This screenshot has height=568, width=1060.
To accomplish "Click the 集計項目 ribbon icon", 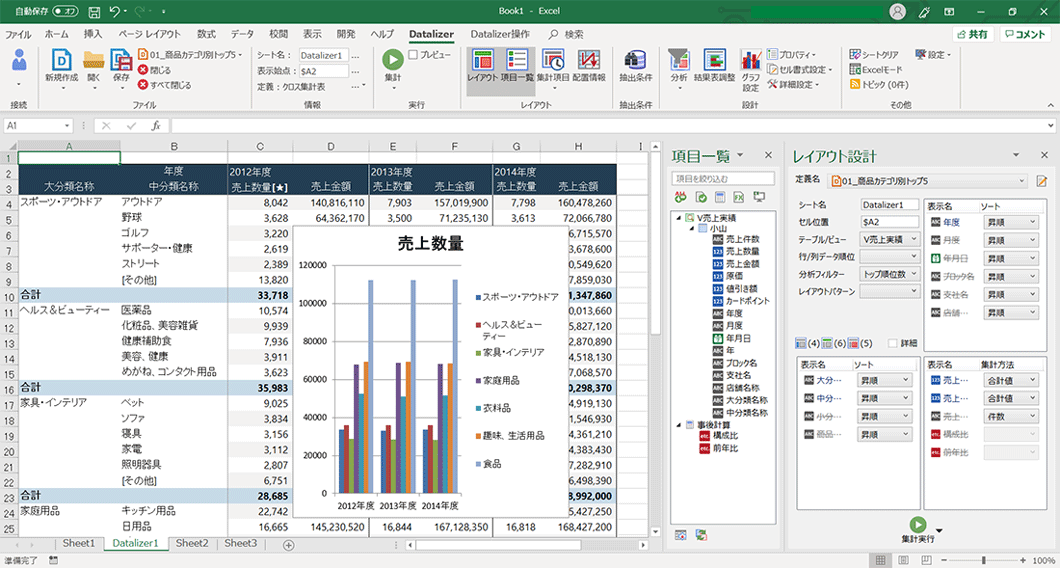I will pos(553,61).
